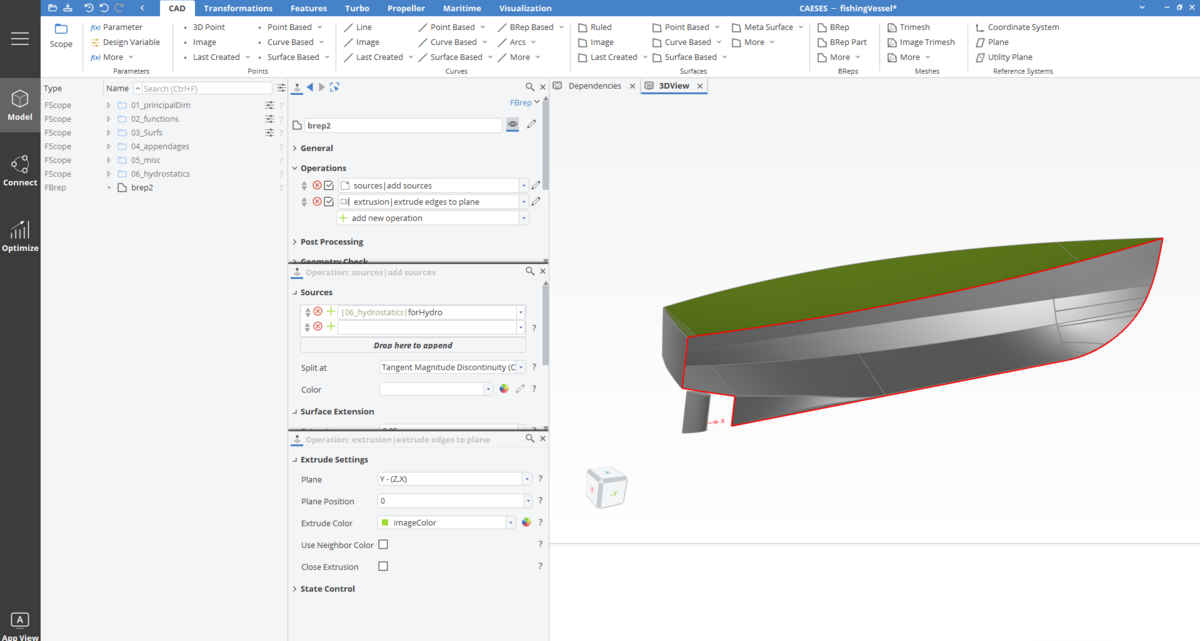1200x641 pixels.
Task: Collapse the ribbon with the chevron arrow
Action: pos(142,8)
